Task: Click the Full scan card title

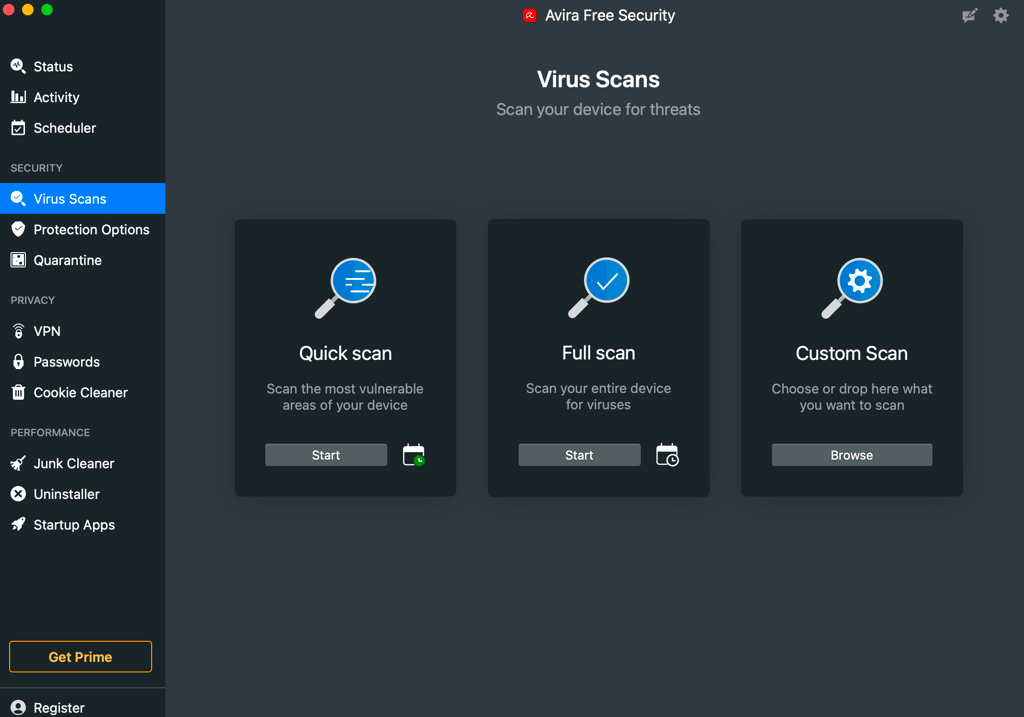Action: 599,353
